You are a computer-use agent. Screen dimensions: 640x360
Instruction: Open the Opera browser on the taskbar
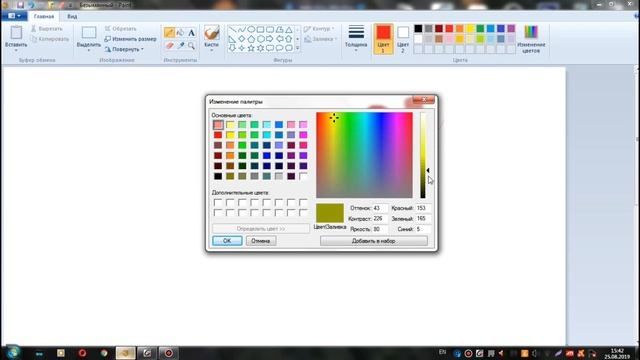click(82, 353)
